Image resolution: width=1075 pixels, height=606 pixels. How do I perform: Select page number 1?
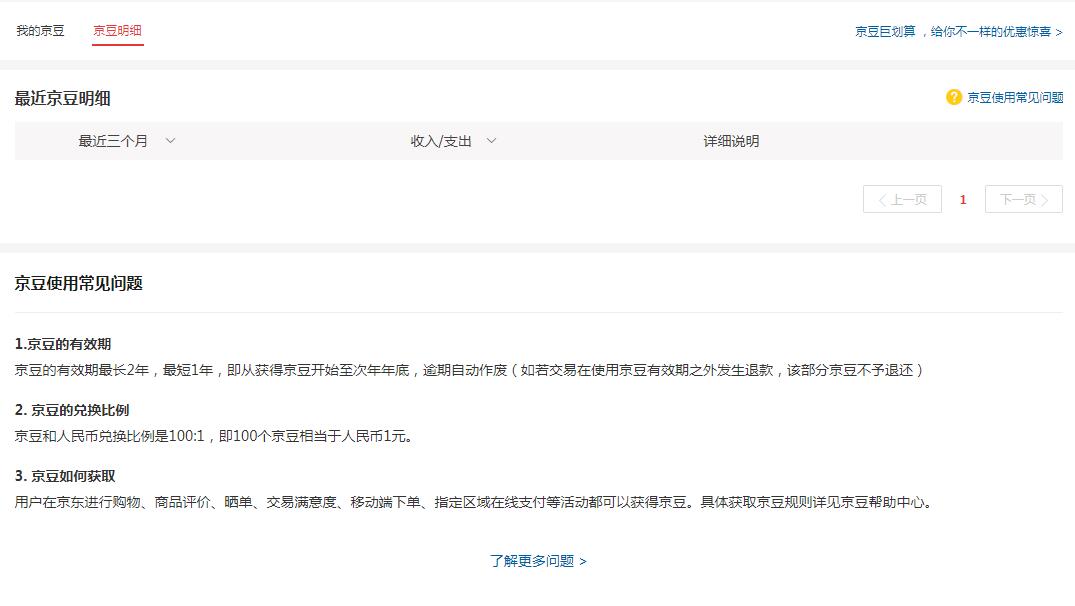[962, 199]
